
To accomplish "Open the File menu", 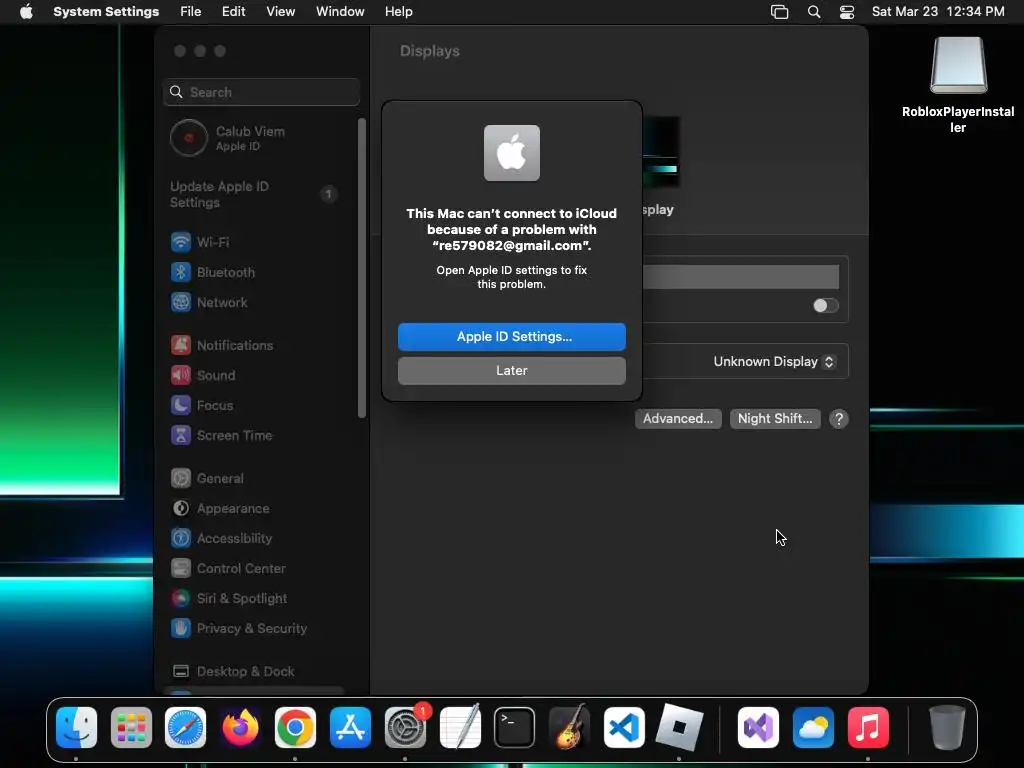I will point(191,12).
